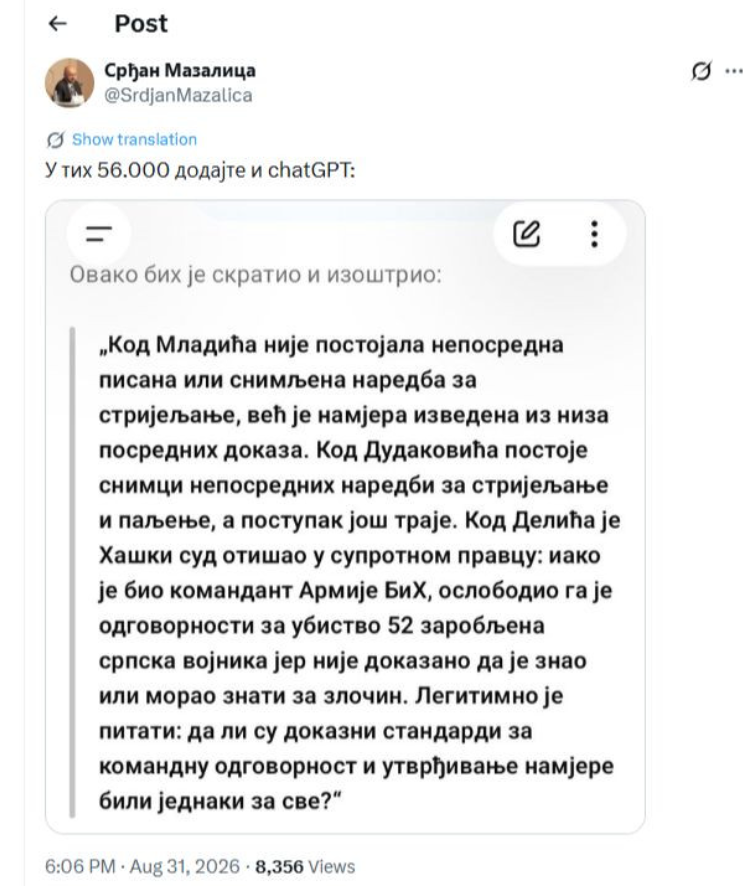
Task: Open the Grok icon beside the post
Action: (701, 71)
